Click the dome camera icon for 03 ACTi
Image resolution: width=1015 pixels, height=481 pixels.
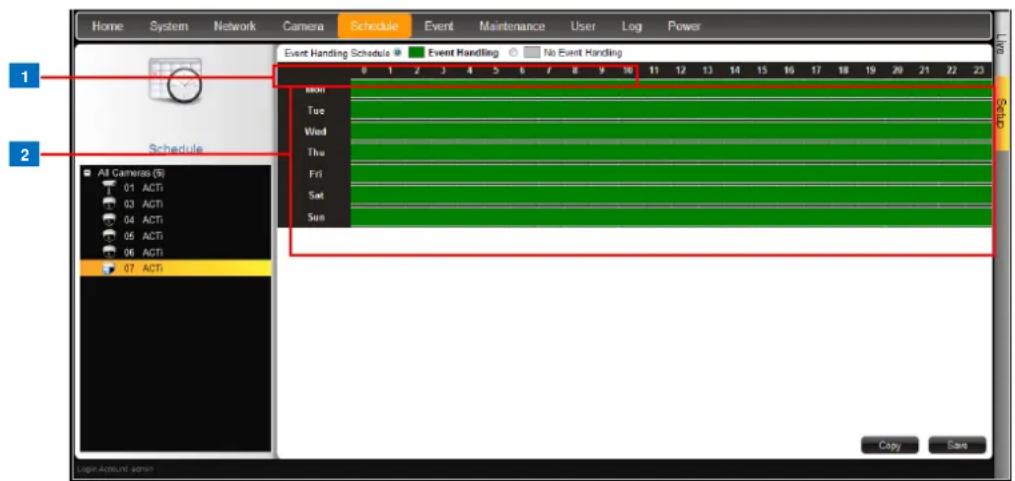(x=109, y=204)
